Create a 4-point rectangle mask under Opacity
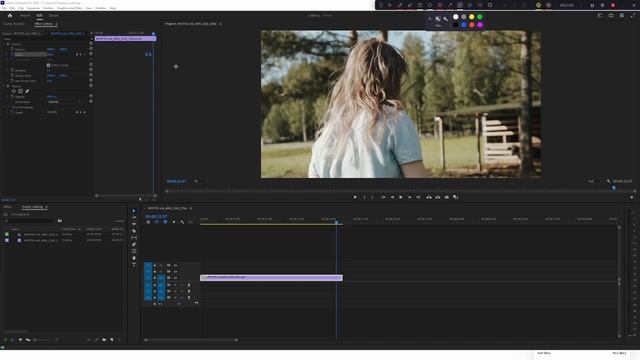This screenshot has width=640, height=360. [x=20, y=91]
